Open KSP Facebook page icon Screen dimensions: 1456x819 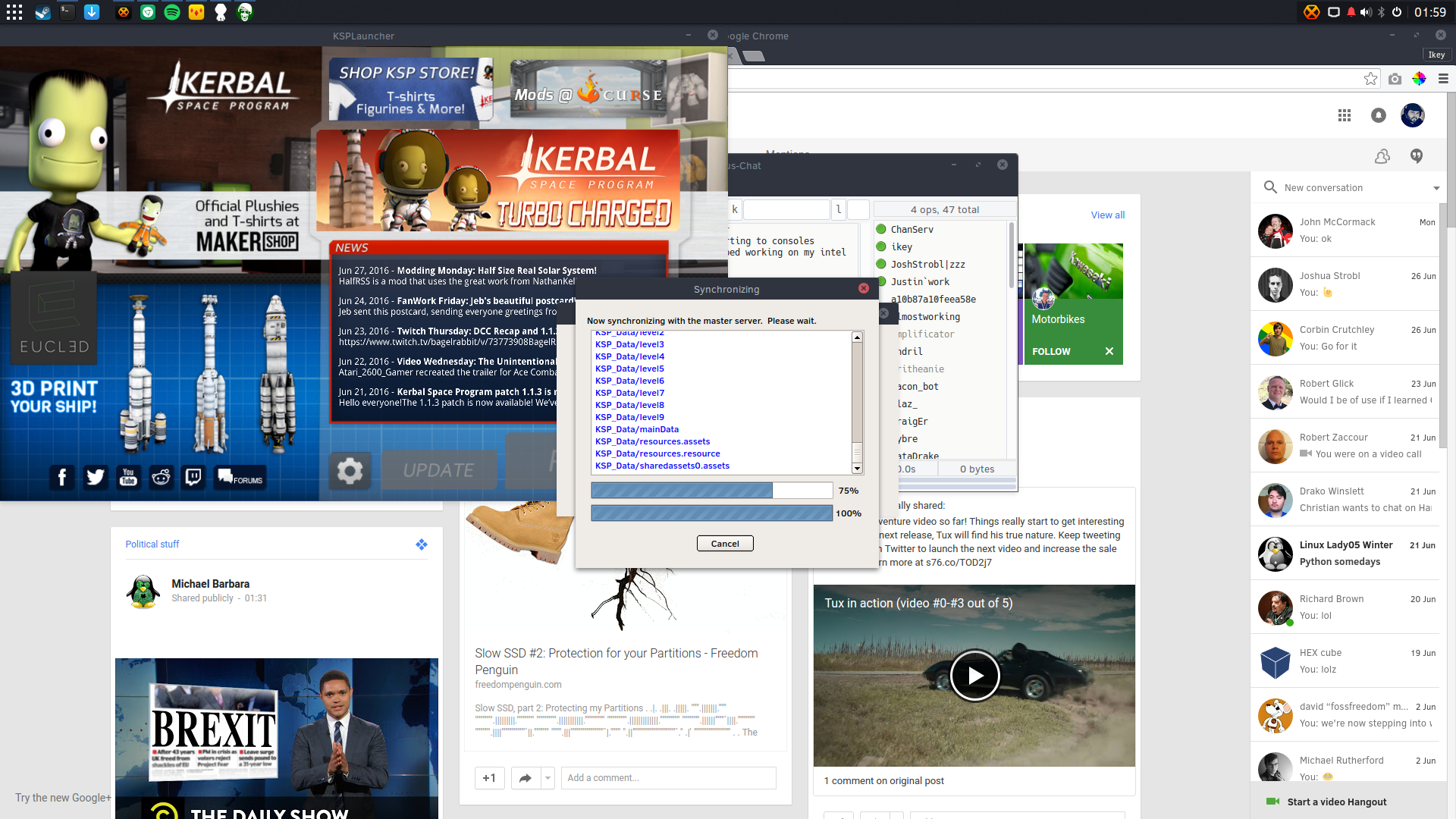point(62,477)
